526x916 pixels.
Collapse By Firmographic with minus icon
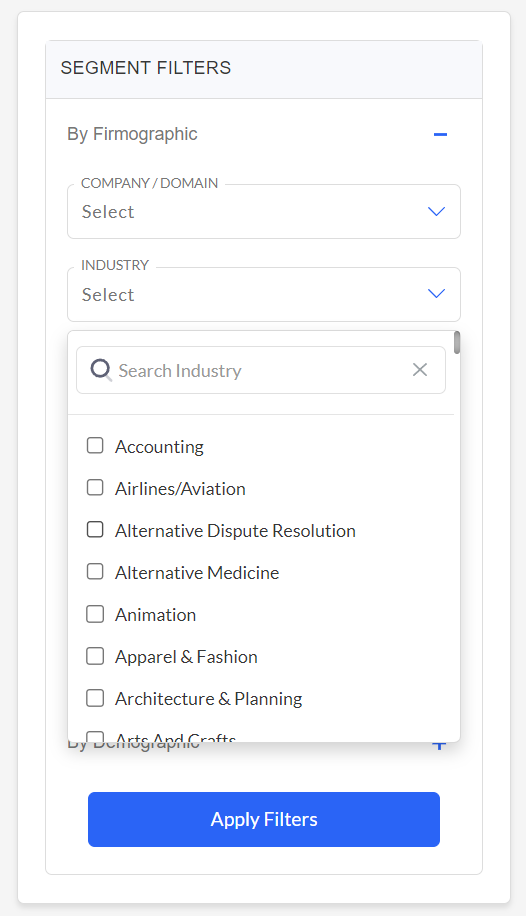[x=440, y=134]
